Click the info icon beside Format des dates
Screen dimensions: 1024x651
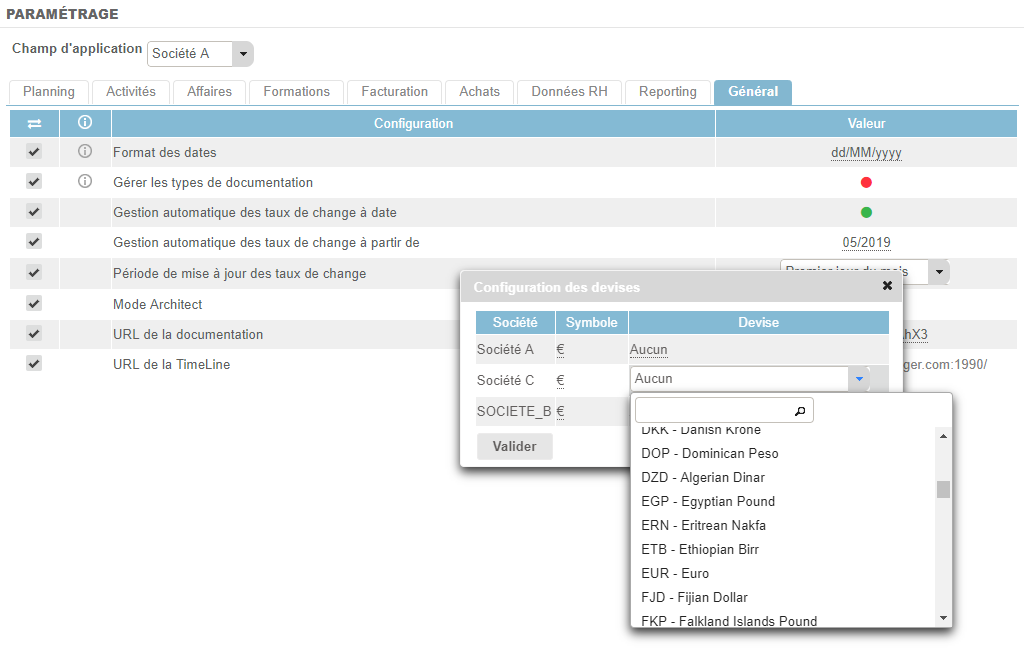(85, 152)
